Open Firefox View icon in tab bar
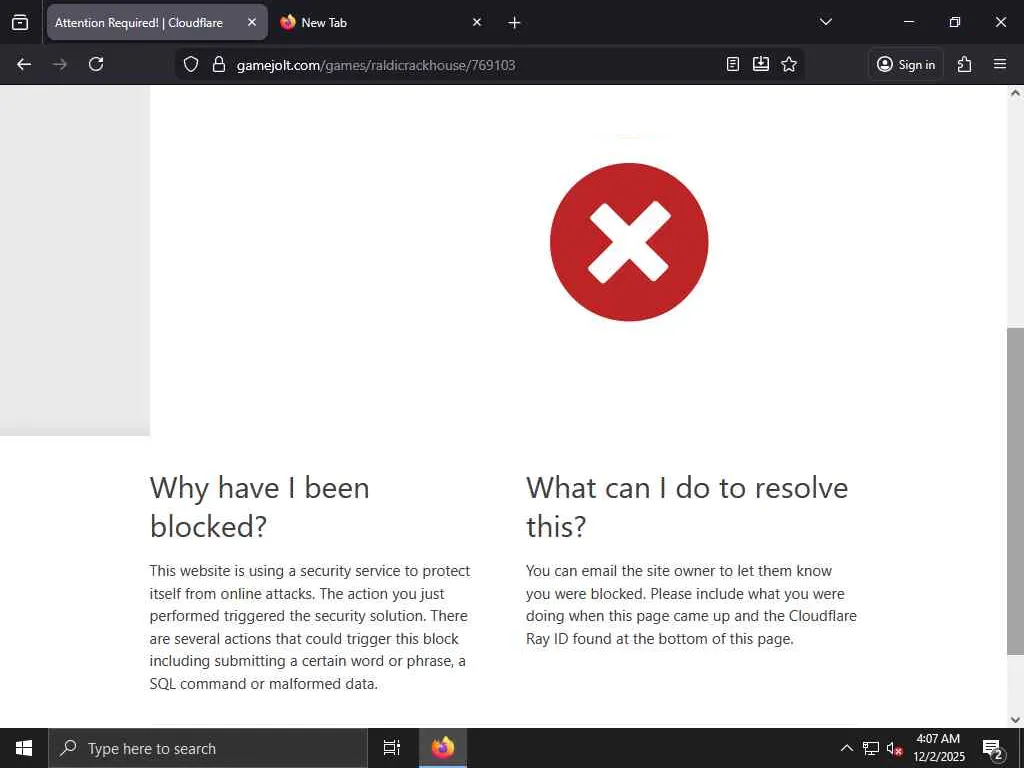 pos(20,22)
